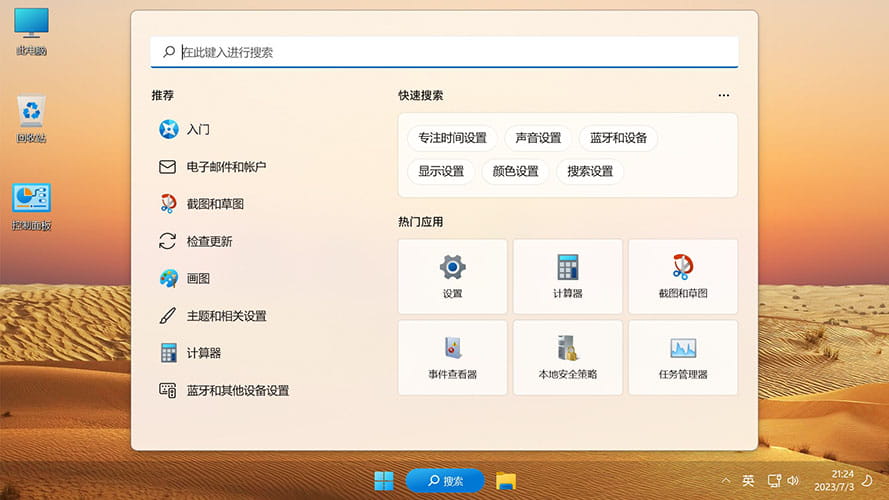This screenshot has width=889, height=500.
Task: Open 设置 app tile in 热门应用
Action: (x=452, y=276)
